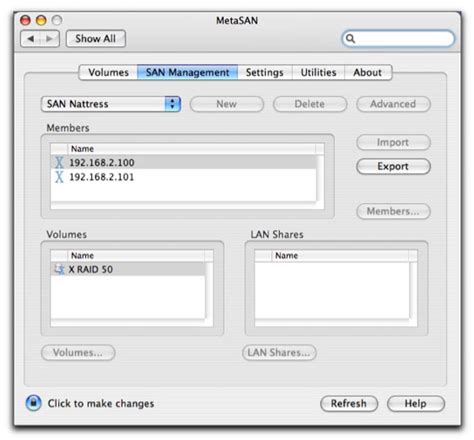Click the volume icon beside X RAID 50
The image size is (474, 440).
pos(59,269)
